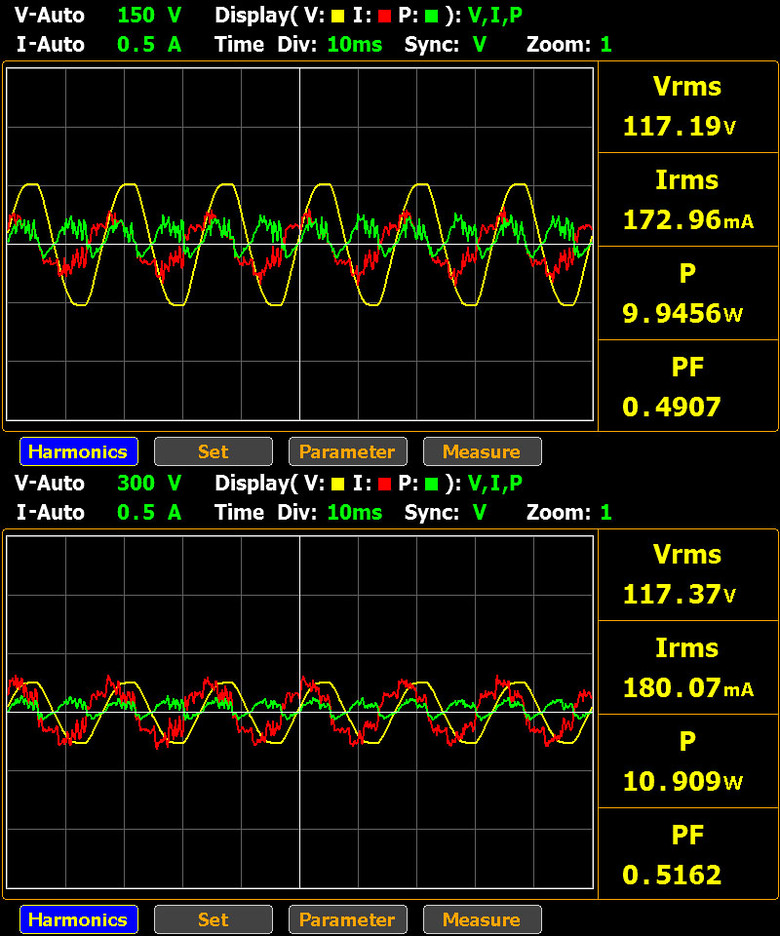This screenshot has height=936, width=780.
Task: Click power factor value 0.4907
Action: tap(671, 407)
